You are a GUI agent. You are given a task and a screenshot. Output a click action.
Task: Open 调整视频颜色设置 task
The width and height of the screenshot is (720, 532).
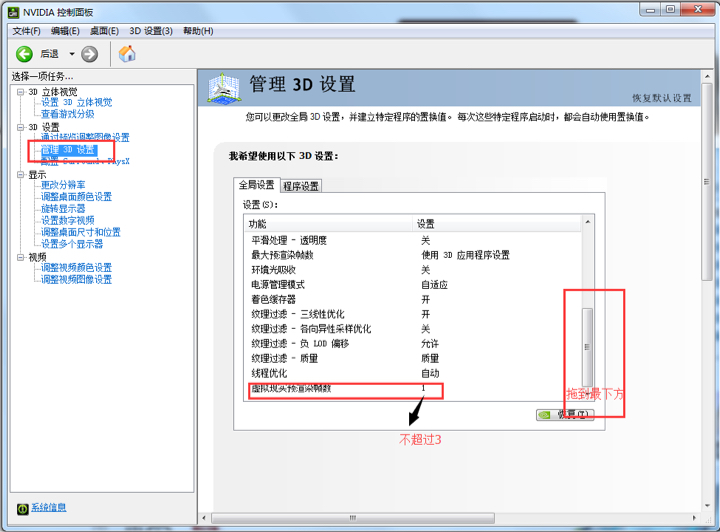(x=76, y=268)
